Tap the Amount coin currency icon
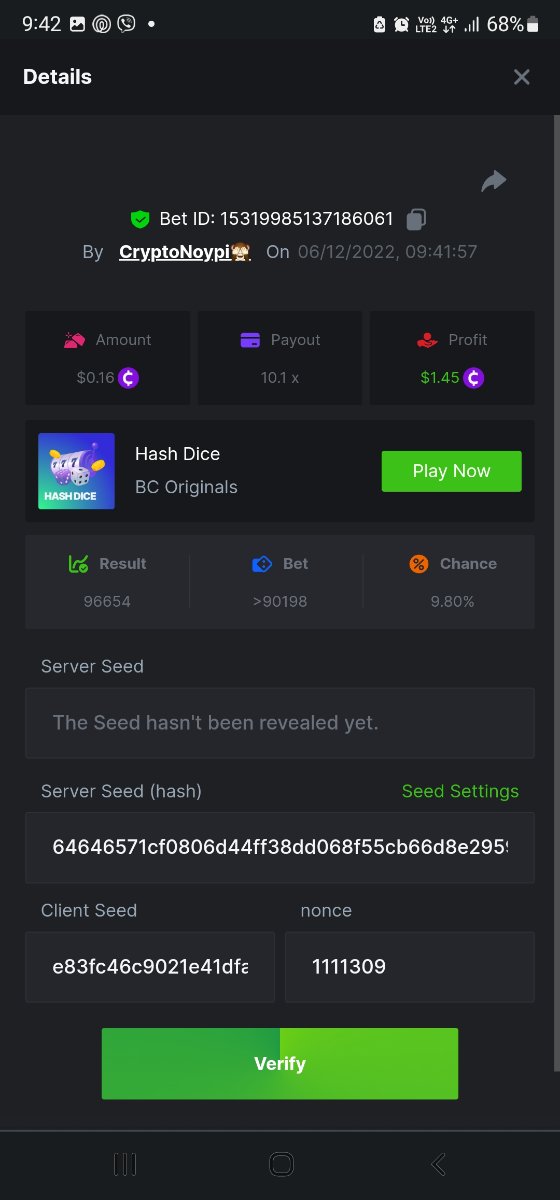560x1200 pixels. [x=129, y=378]
